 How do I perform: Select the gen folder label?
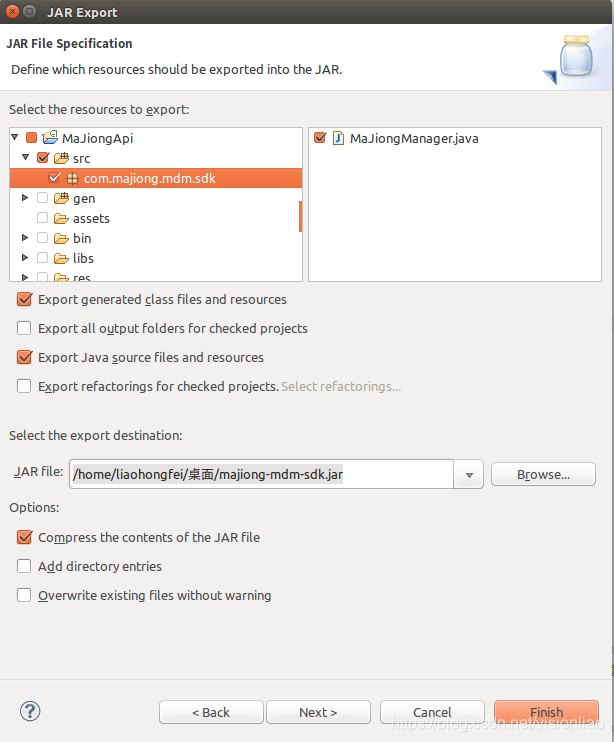84,199
